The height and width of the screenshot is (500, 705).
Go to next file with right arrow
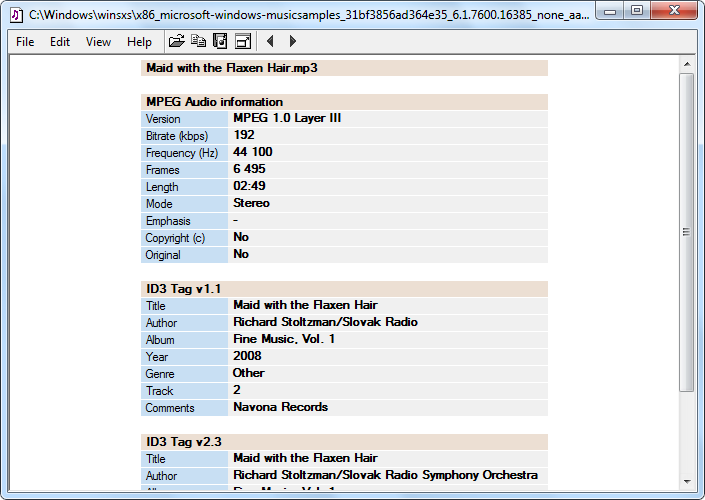[293, 41]
